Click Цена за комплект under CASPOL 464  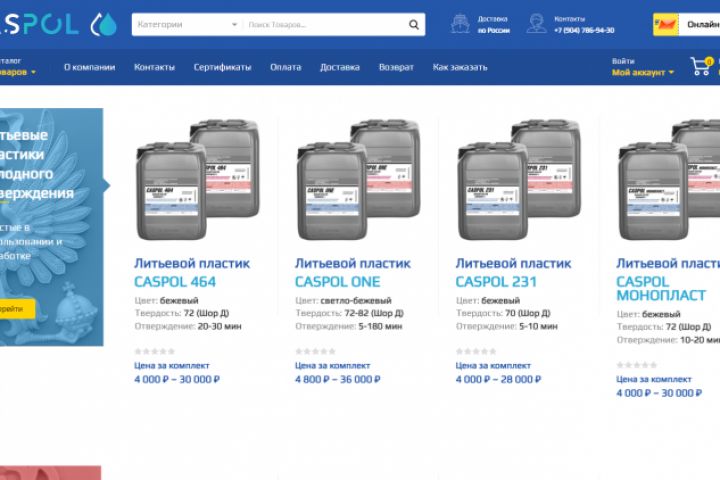pos(172,366)
